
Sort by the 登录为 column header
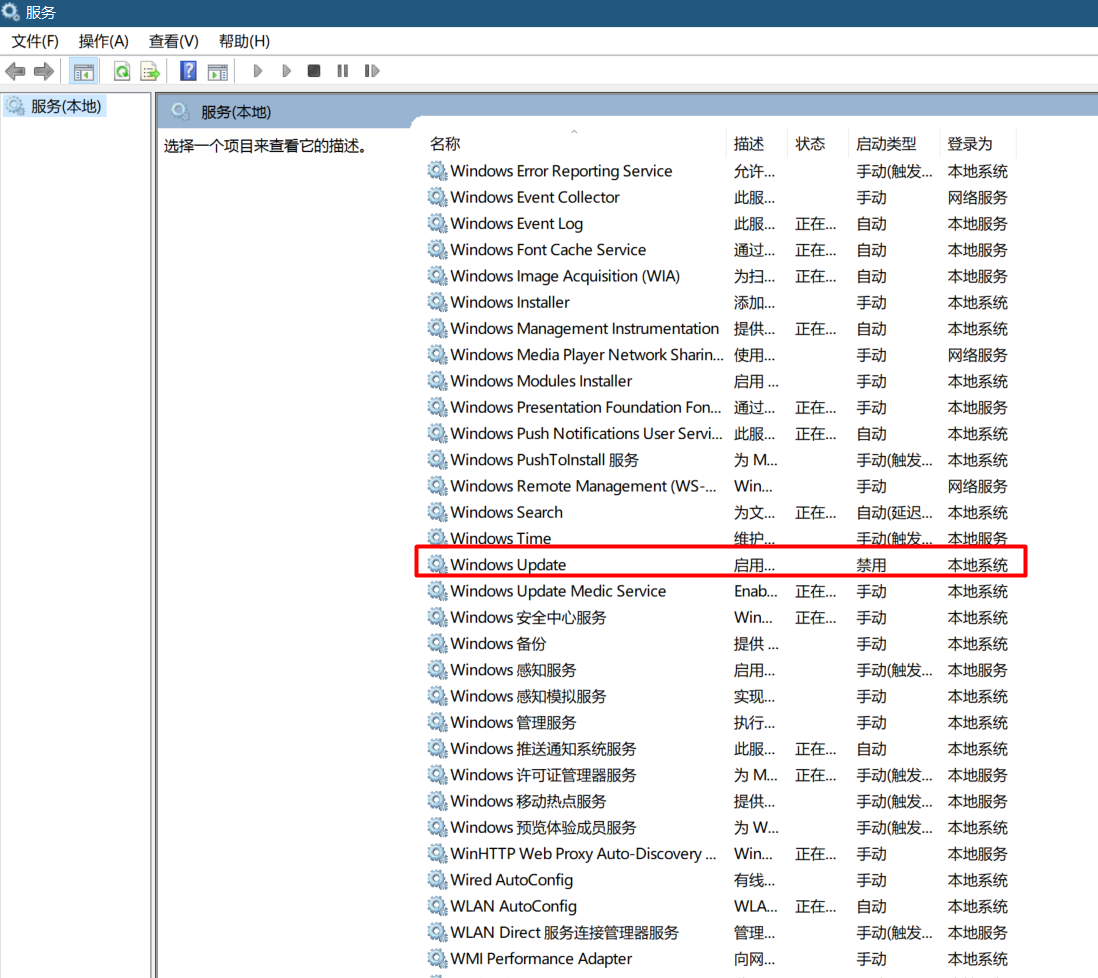tap(970, 144)
